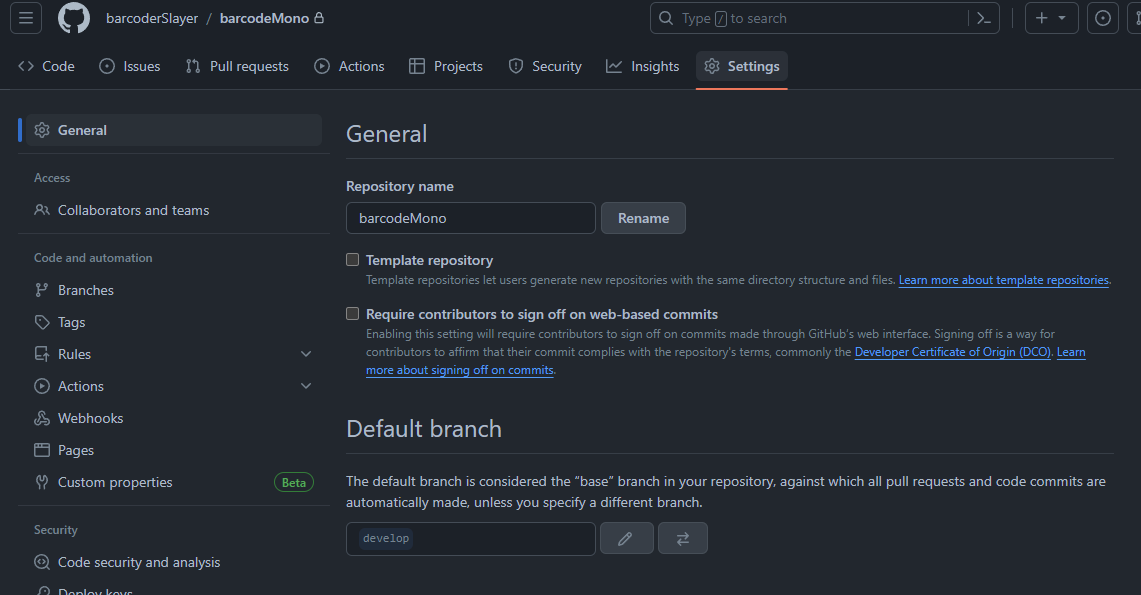This screenshot has width=1141, height=595.
Task: Switch to the Insights tab
Action: click(642, 66)
